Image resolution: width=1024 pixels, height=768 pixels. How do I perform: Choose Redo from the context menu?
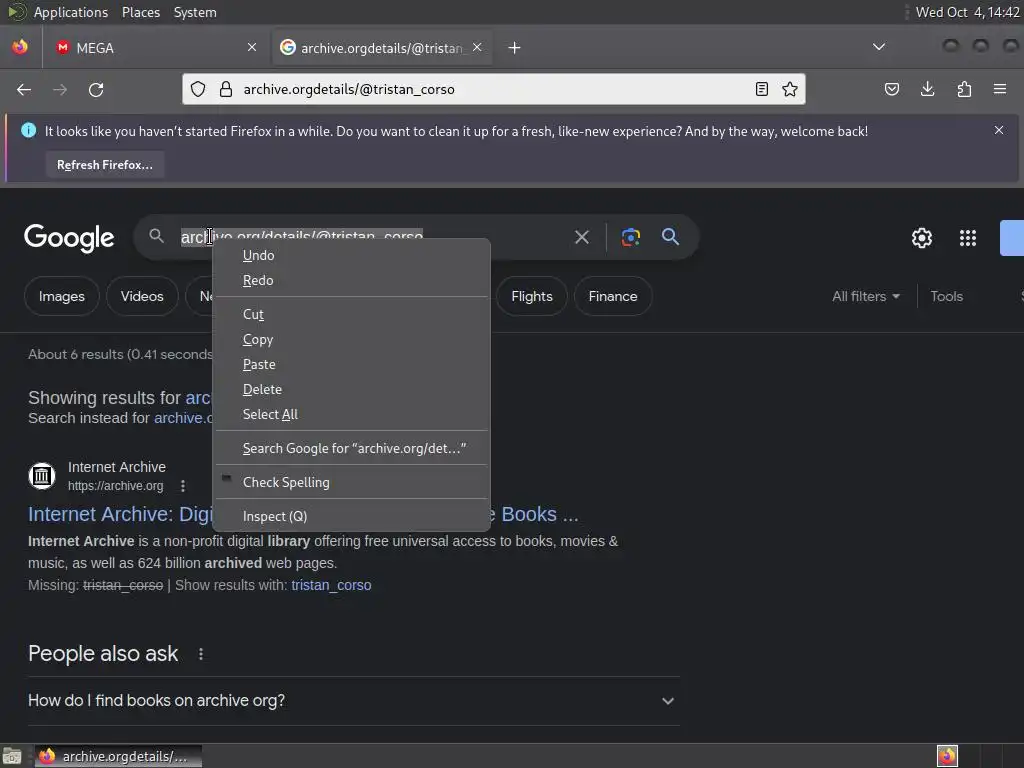point(351,280)
